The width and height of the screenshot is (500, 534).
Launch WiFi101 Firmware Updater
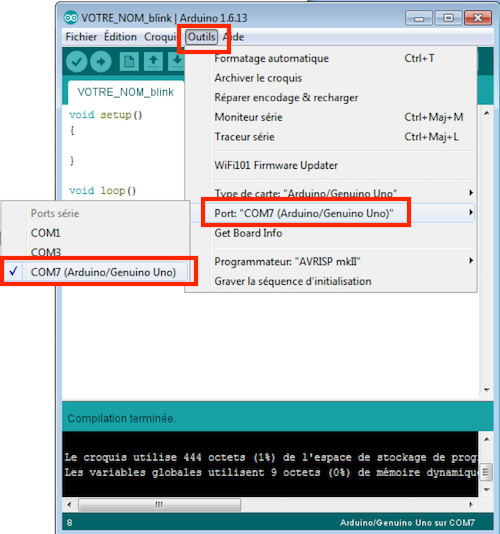[x=331, y=166]
